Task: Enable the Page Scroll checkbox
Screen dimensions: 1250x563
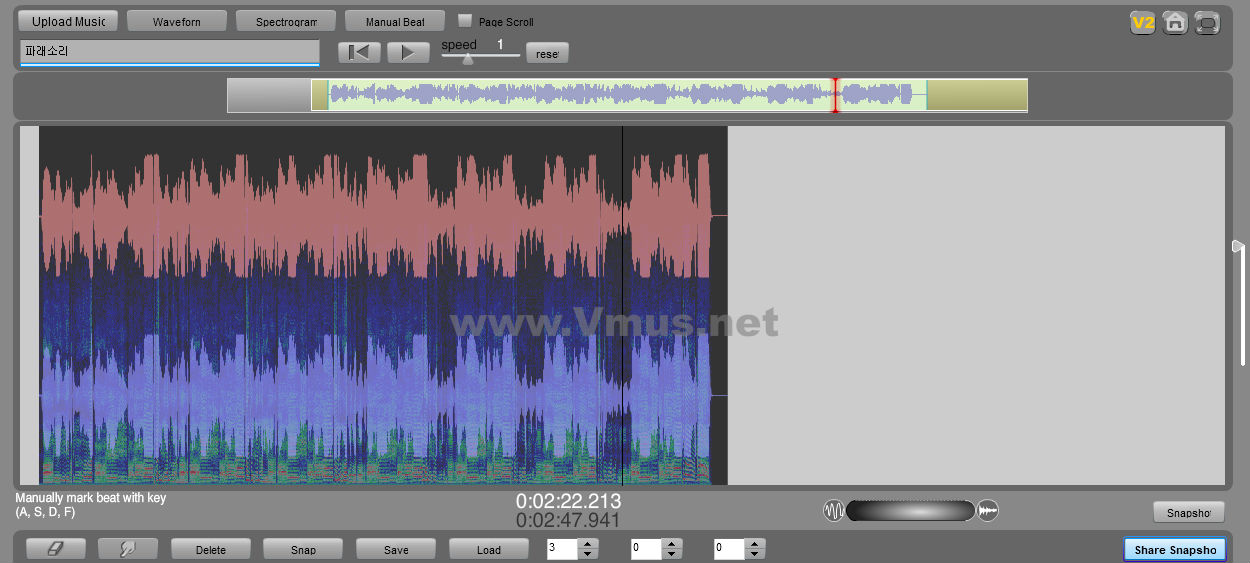Action: click(x=465, y=21)
